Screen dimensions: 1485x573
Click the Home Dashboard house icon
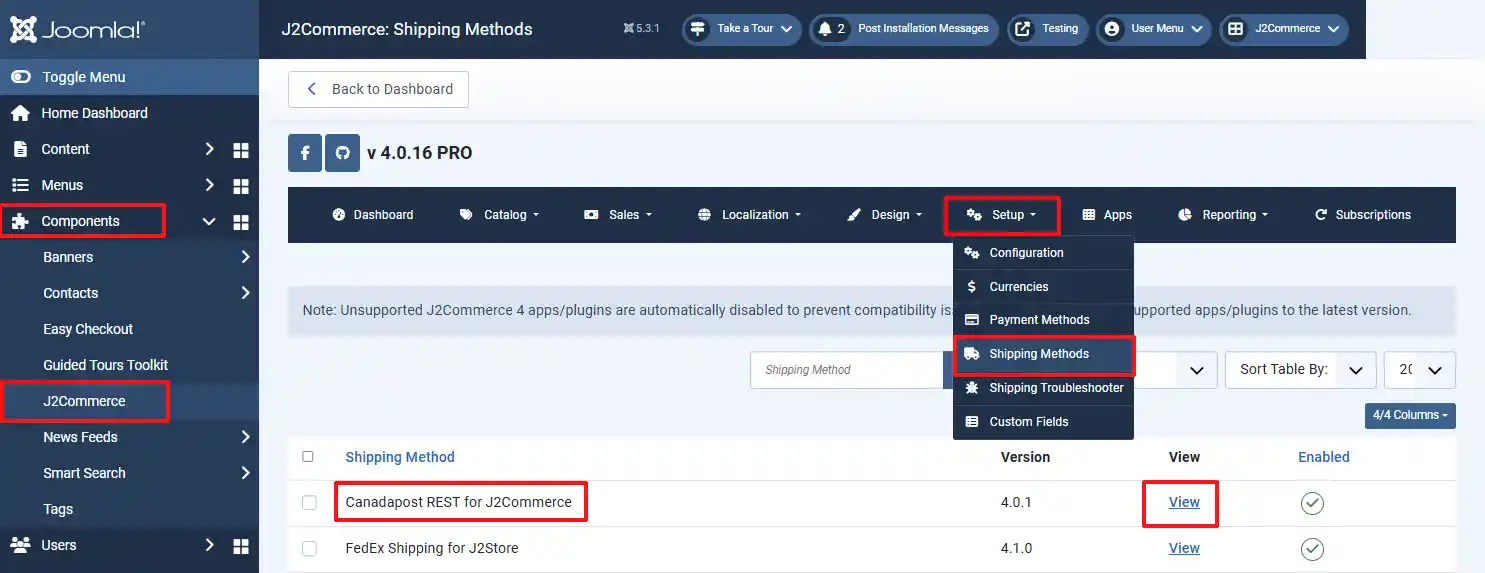20,113
